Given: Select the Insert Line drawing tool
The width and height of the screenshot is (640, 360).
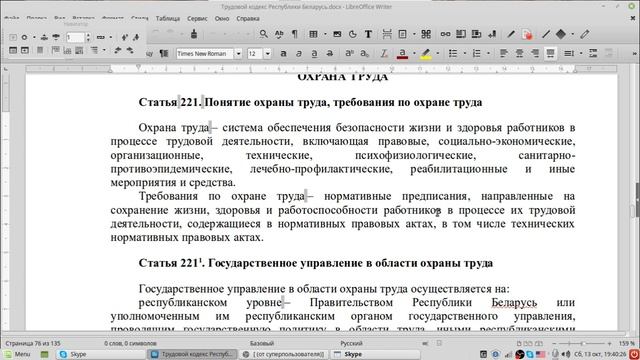Looking at the screenshot, I should point(546,34).
